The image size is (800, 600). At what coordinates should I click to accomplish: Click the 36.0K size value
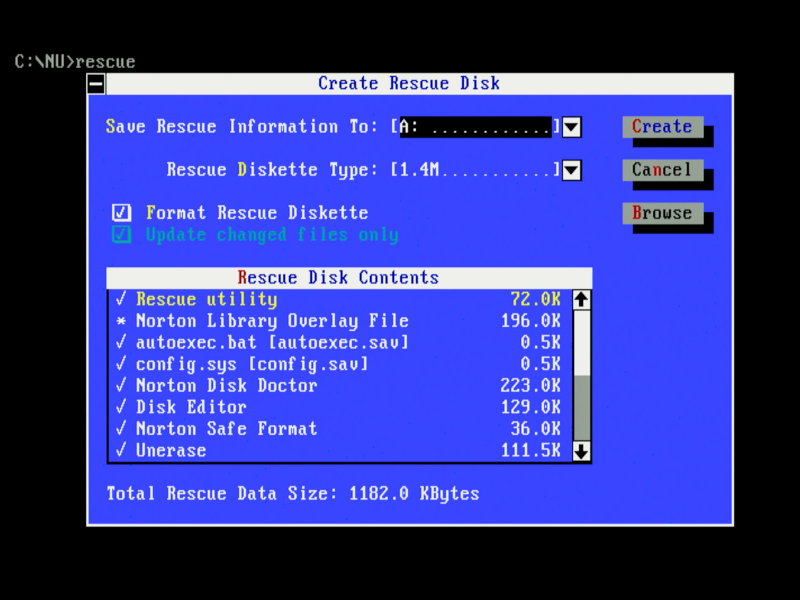(536, 429)
